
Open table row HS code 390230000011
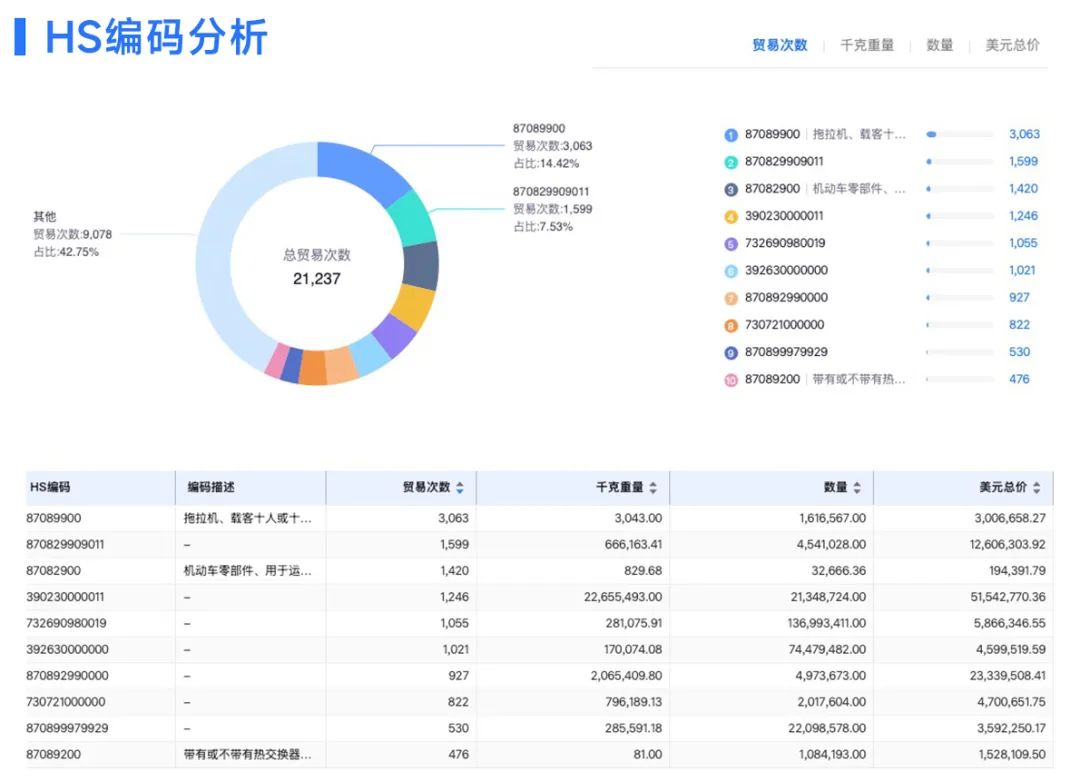[x=65, y=597]
